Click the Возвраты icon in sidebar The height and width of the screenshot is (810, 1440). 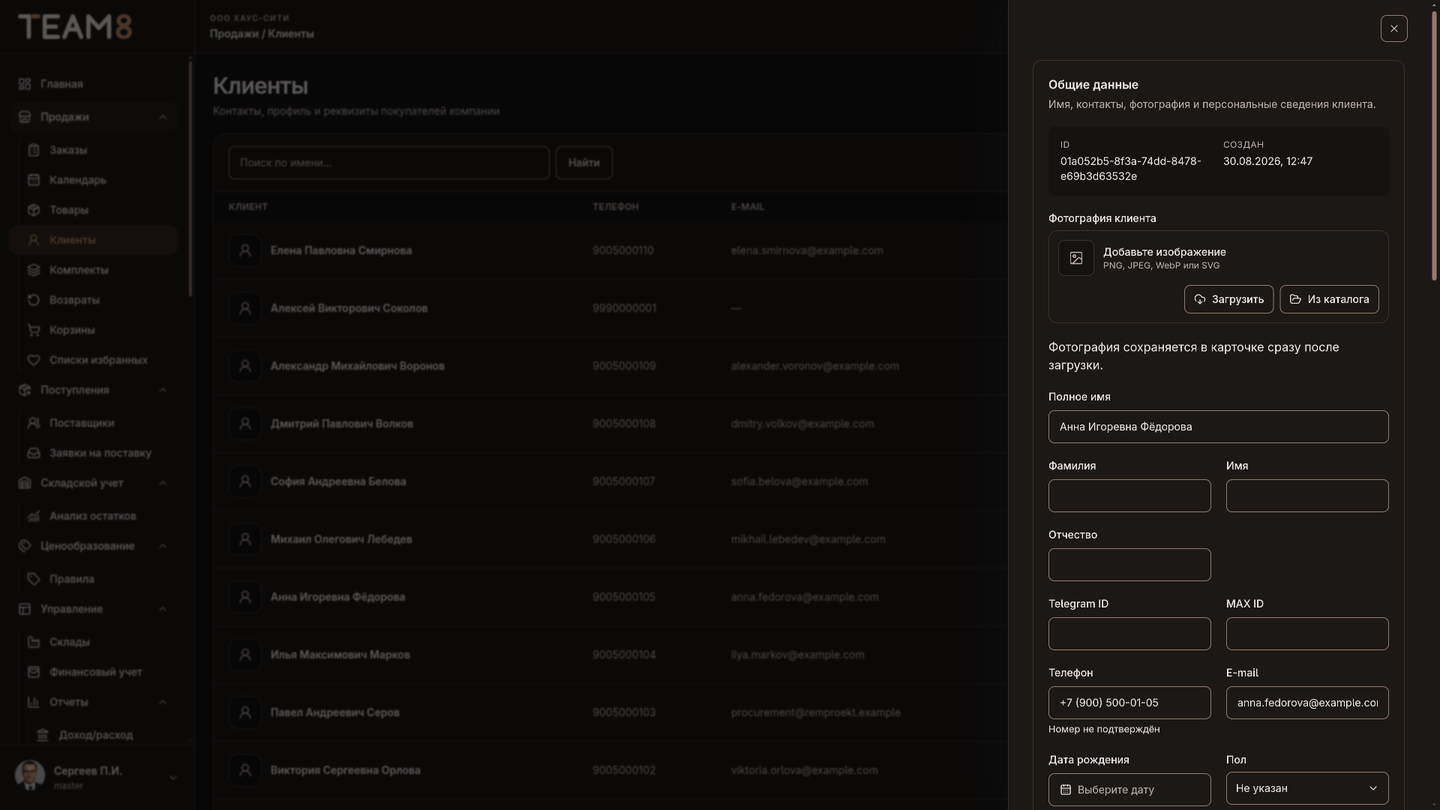(x=33, y=300)
